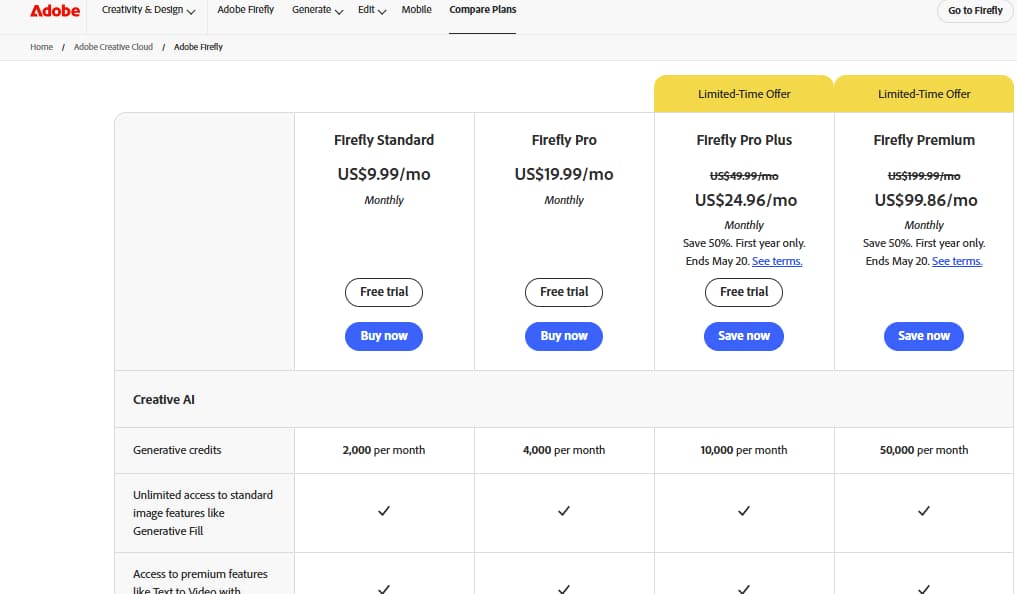
Task: Start Firefly Standard free trial
Action: tap(384, 292)
